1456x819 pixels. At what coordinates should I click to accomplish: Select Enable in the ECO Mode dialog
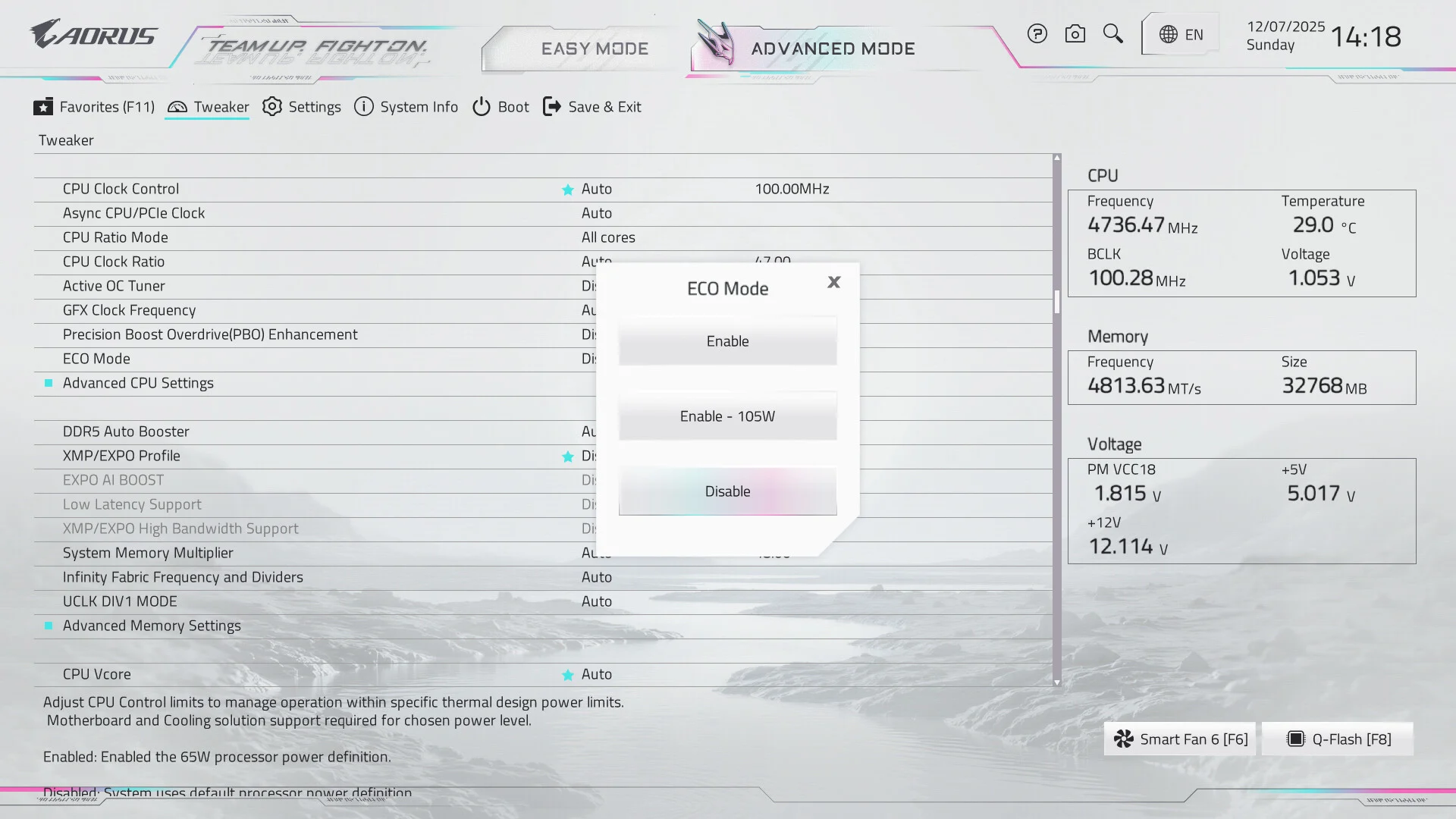click(x=727, y=341)
